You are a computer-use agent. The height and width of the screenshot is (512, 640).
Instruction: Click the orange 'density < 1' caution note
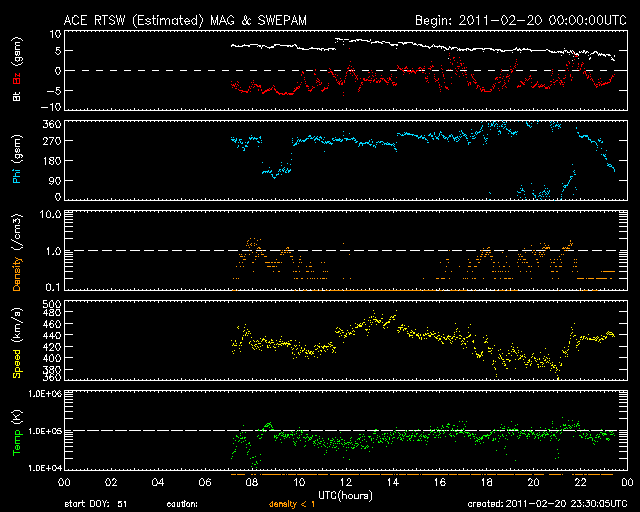coord(292,504)
